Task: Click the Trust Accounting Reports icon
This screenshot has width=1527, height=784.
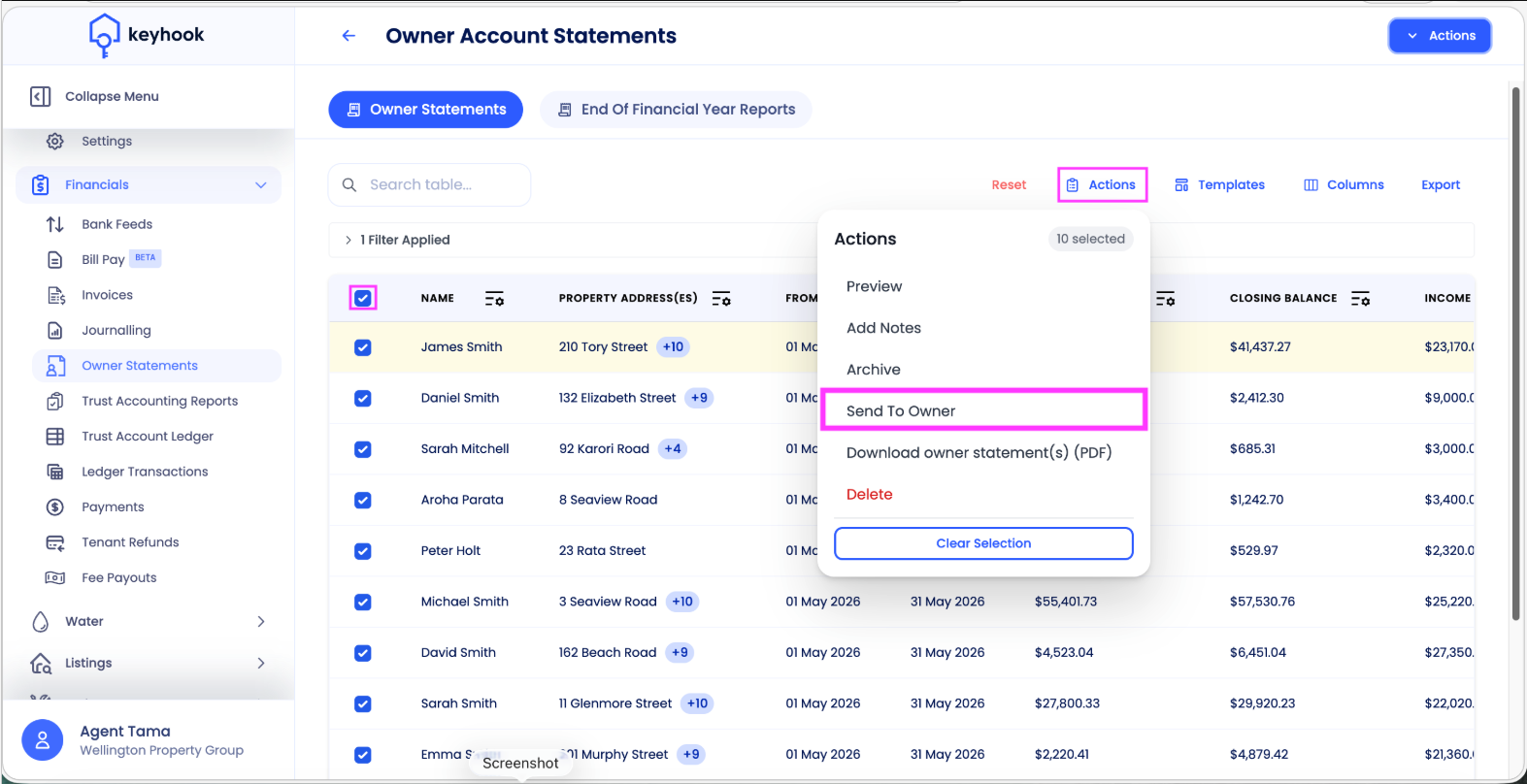Action: pyautogui.click(x=55, y=402)
